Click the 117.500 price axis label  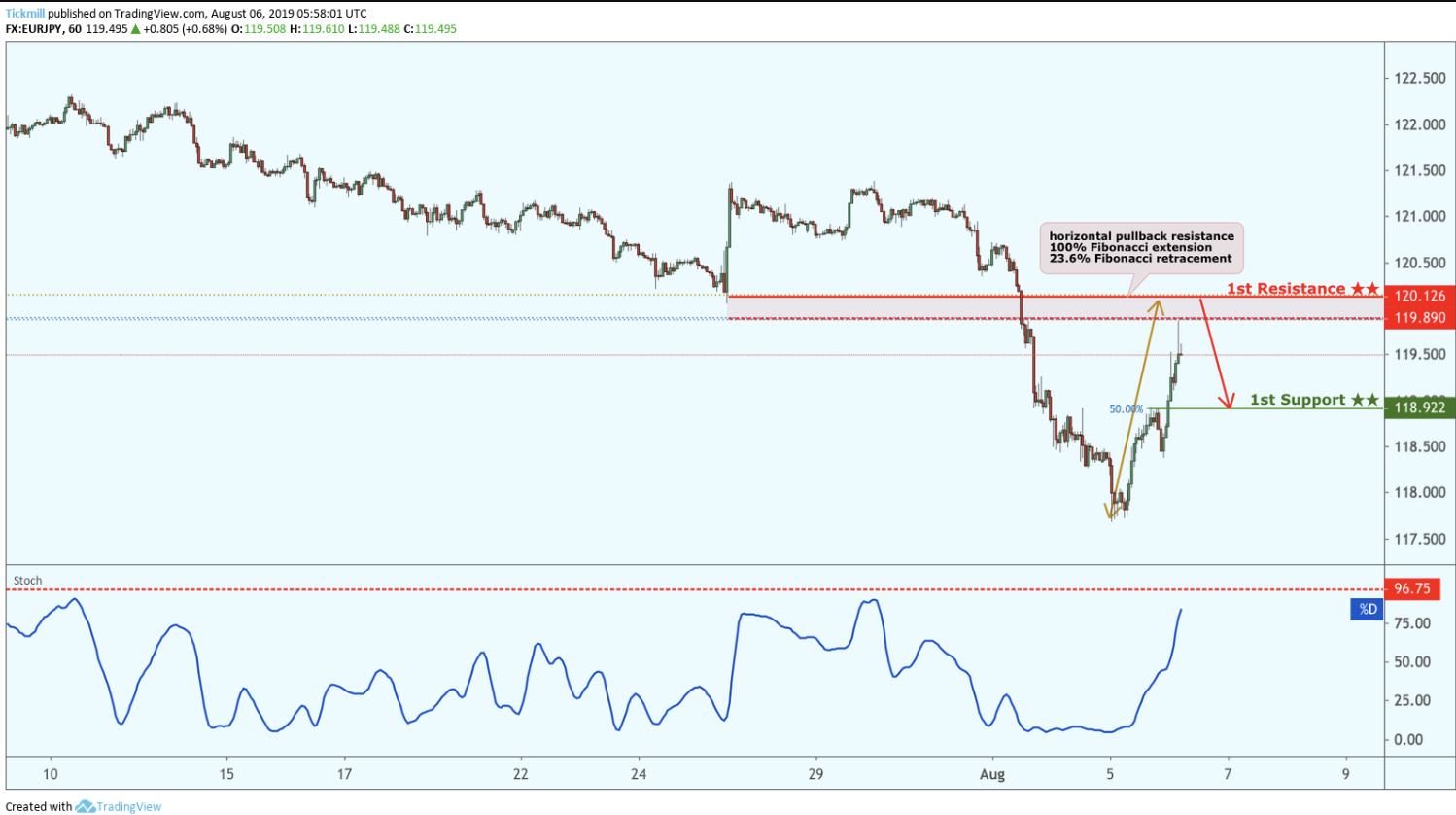1420,539
